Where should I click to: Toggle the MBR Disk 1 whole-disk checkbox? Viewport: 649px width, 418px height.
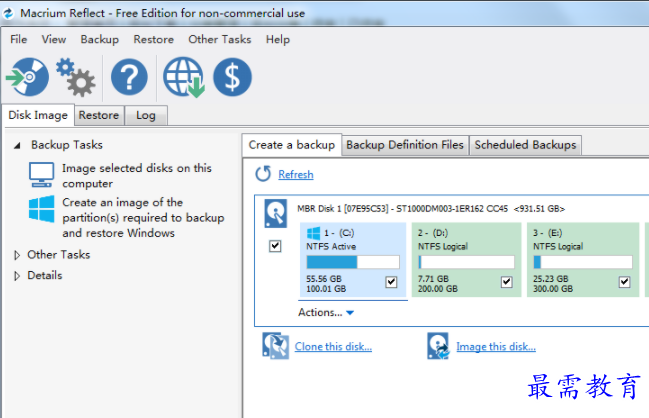[x=275, y=246]
